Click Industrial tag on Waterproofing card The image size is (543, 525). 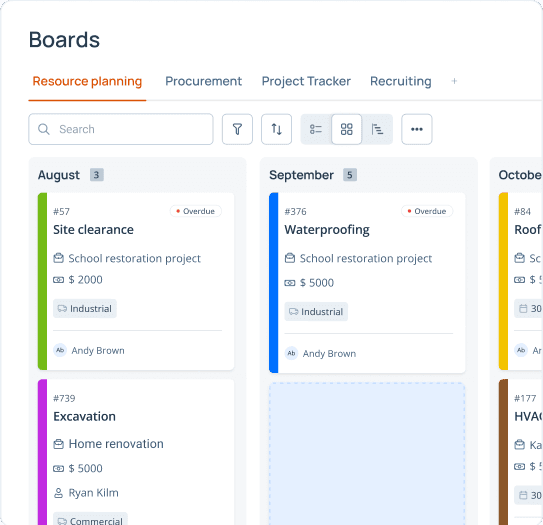[x=316, y=312]
